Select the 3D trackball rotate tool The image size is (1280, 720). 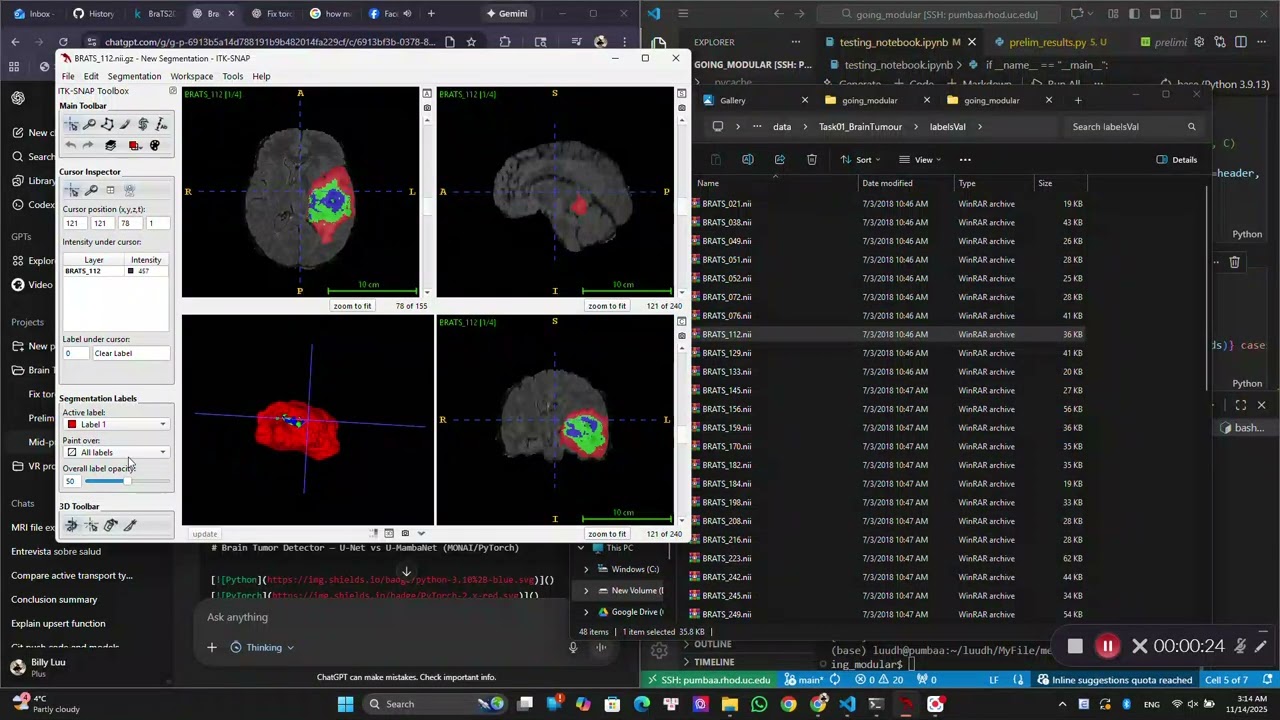(71, 525)
